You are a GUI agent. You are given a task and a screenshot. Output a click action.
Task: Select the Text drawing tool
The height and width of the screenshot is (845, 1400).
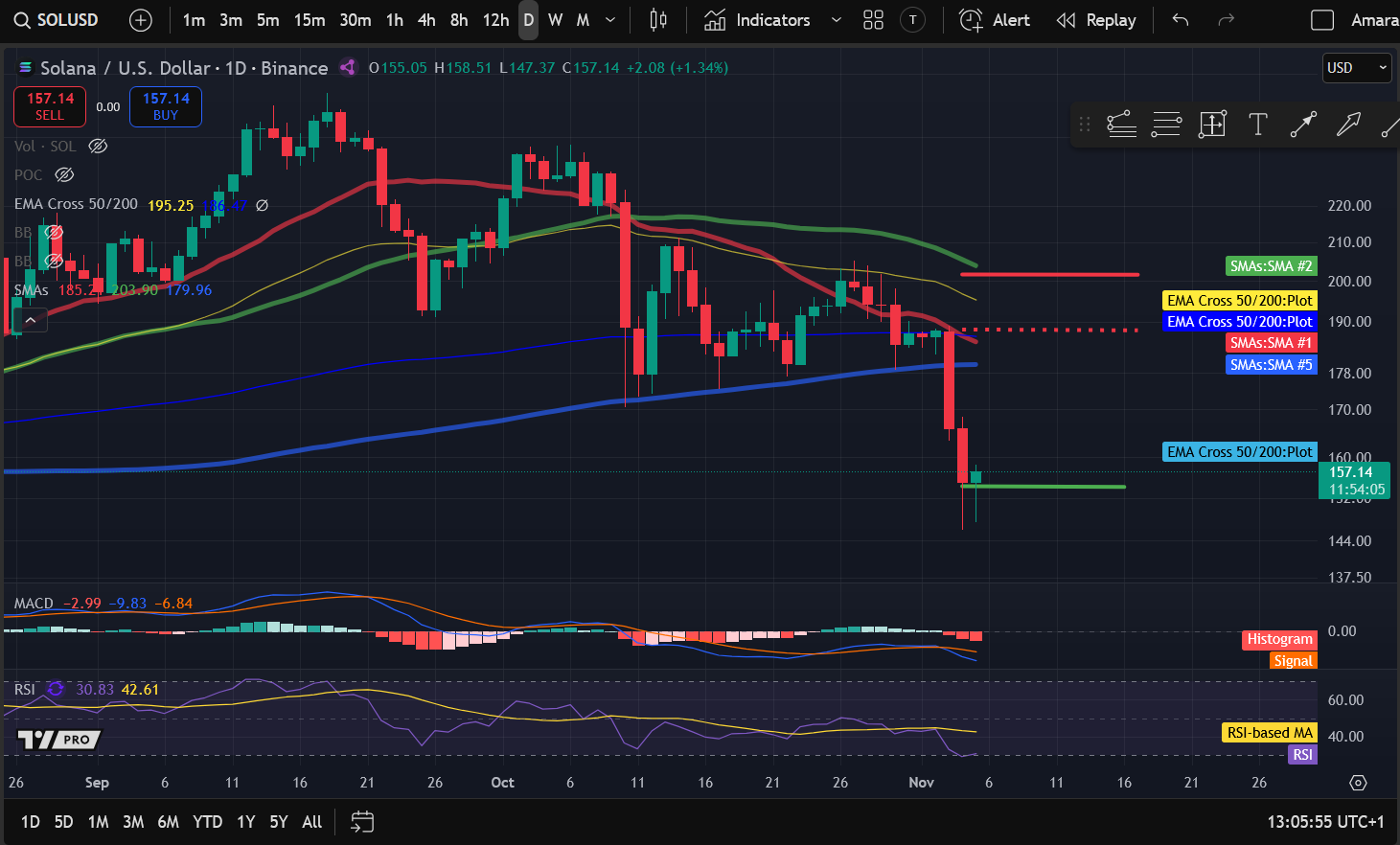pos(1258,125)
